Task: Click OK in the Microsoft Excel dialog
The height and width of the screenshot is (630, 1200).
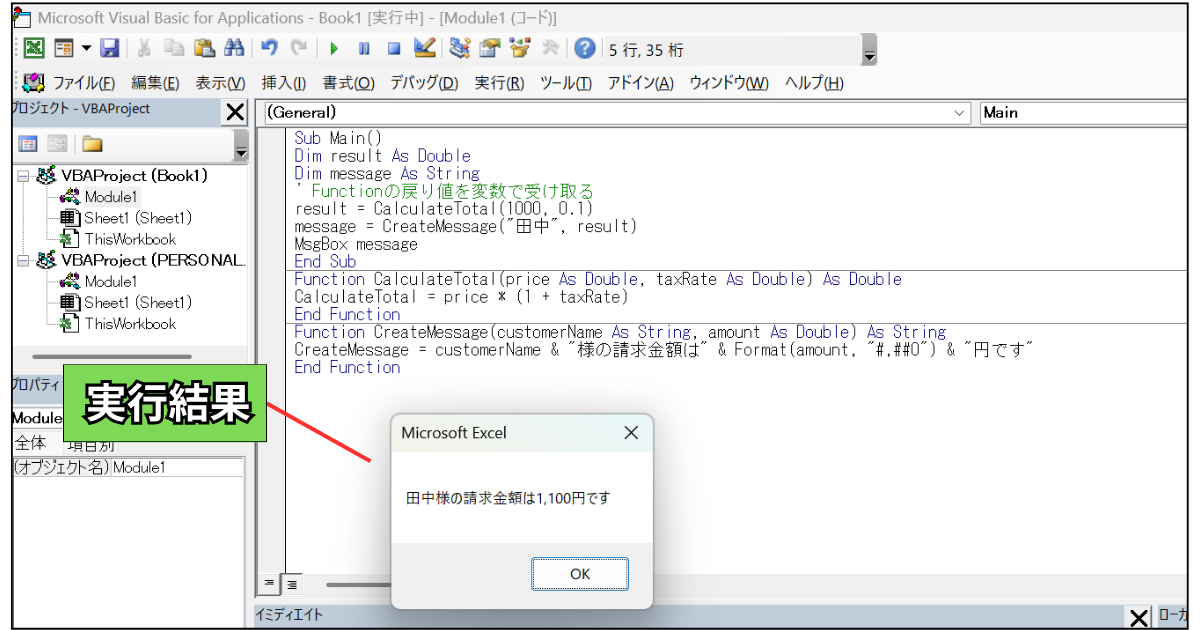Action: pyautogui.click(x=580, y=574)
